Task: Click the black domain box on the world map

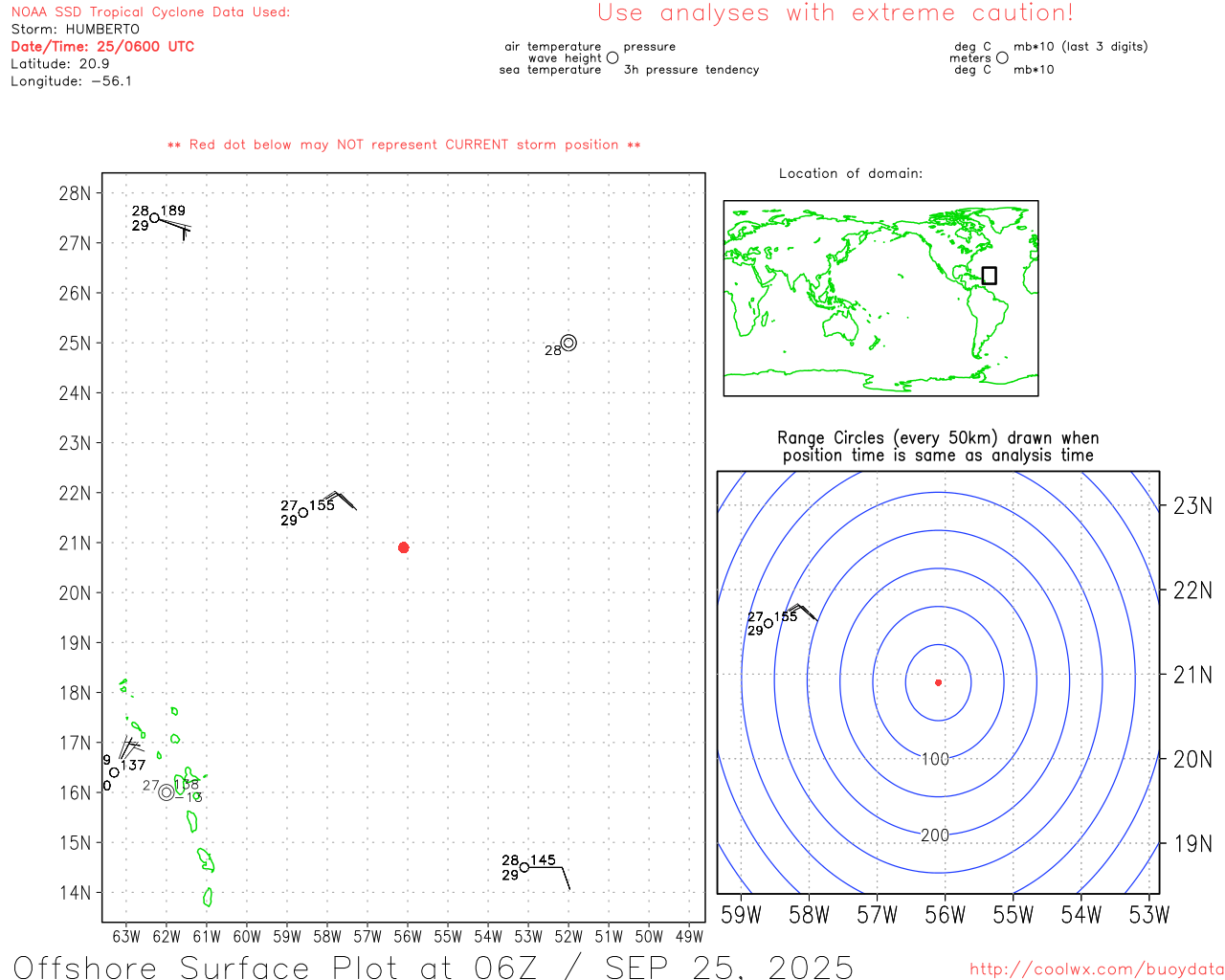Action: pos(990,276)
